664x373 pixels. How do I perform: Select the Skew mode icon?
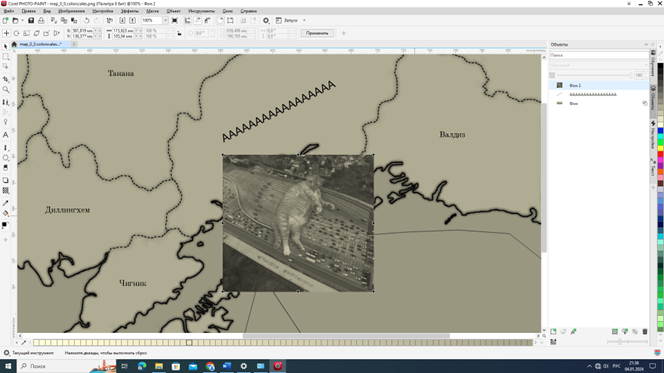coord(37,33)
